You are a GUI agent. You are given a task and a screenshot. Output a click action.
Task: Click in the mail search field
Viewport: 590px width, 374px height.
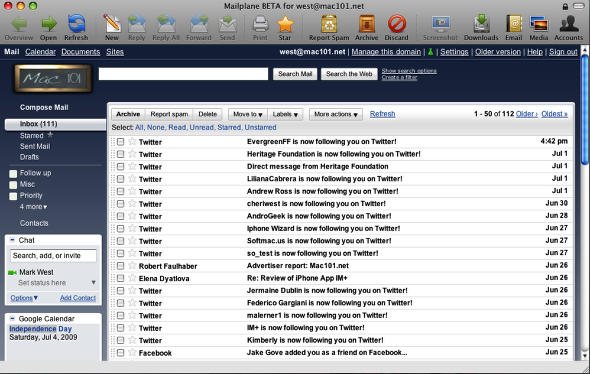click(x=183, y=74)
